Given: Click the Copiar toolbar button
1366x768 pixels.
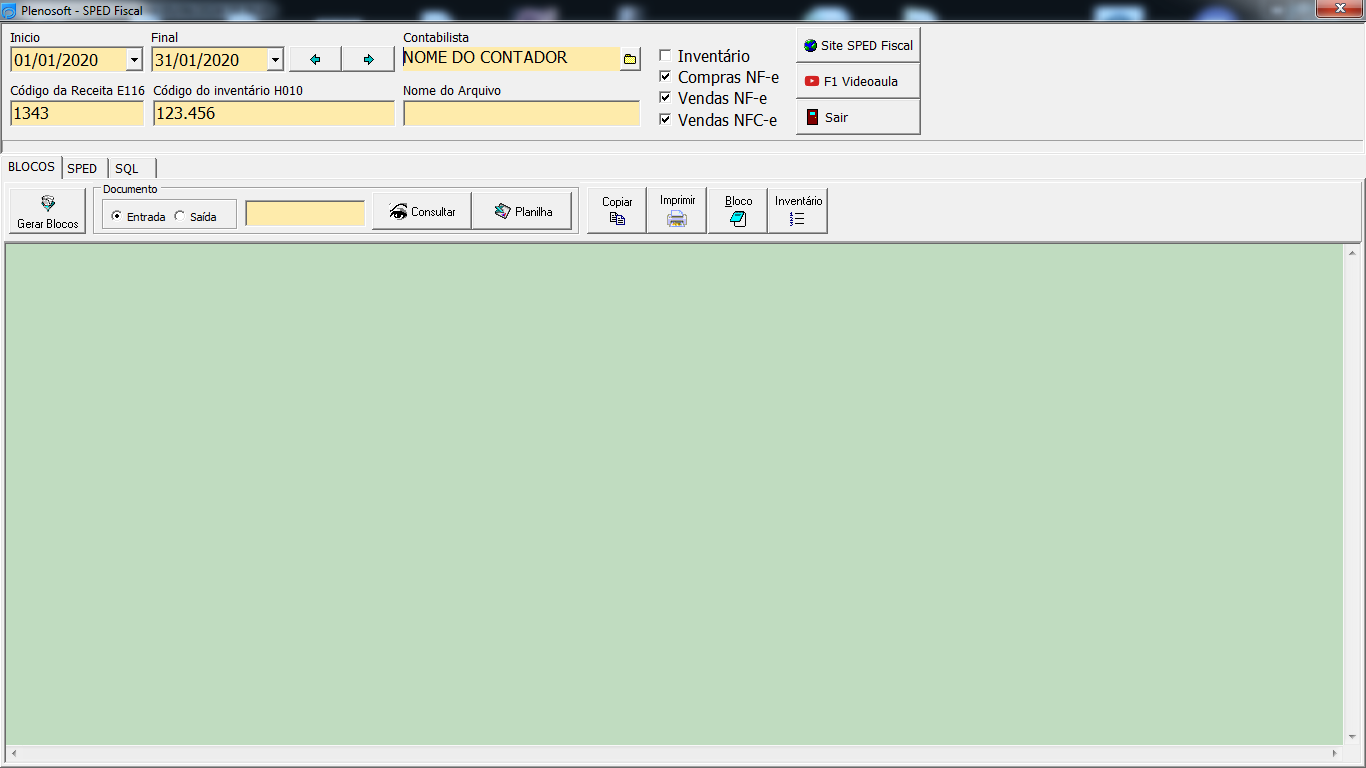Looking at the screenshot, I should click(x=617, y=210).
